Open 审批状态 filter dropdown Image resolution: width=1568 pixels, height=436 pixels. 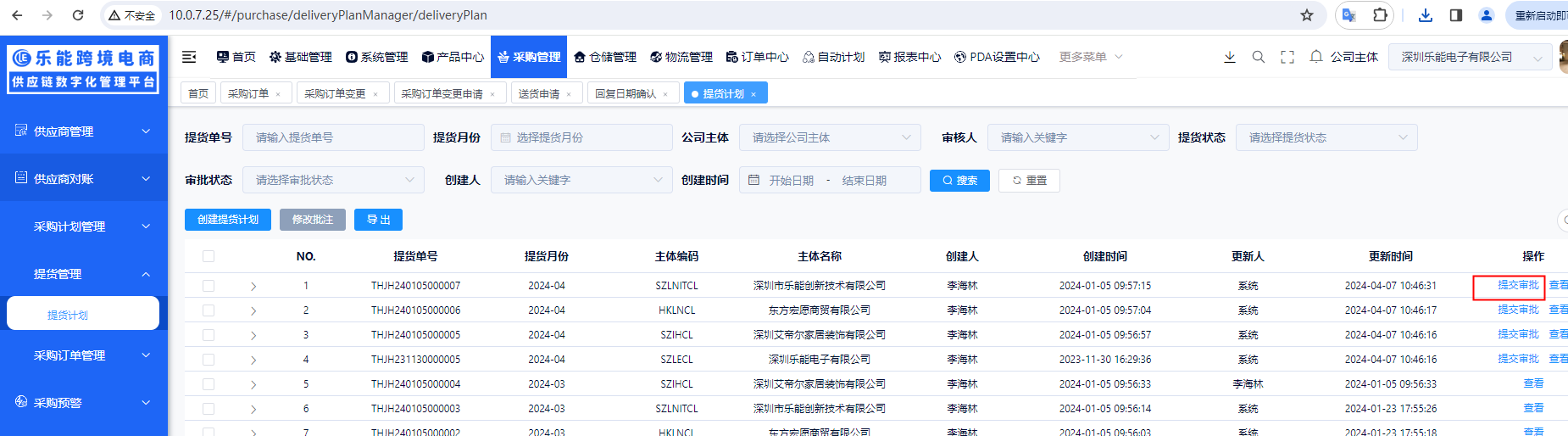(x=333, y=180)
